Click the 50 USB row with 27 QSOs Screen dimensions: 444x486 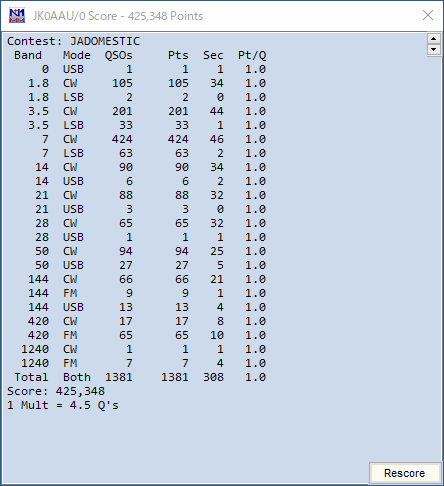[x=137, y=265]
